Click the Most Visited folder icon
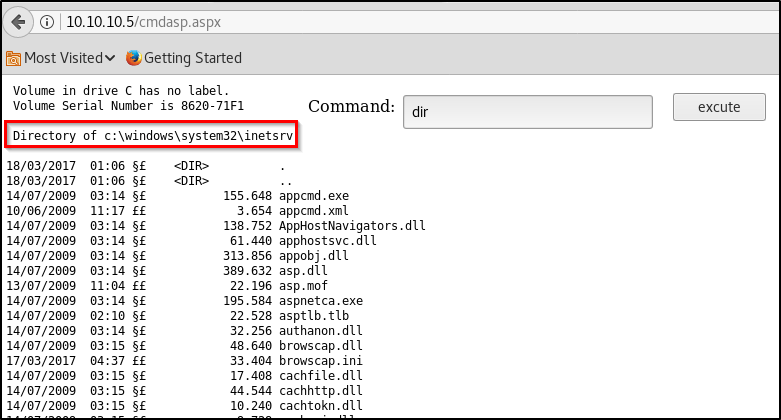Viewport: 781px width, 420px height. (13, 58)
